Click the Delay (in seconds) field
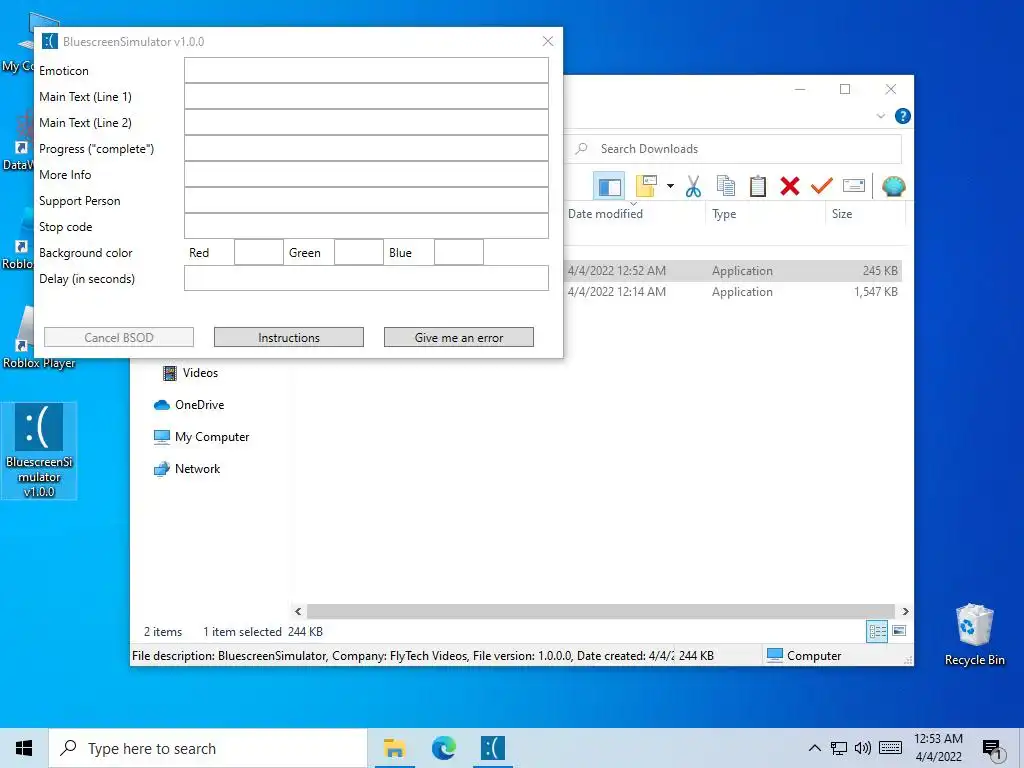The image size is (1024, 768). point(366,278)
